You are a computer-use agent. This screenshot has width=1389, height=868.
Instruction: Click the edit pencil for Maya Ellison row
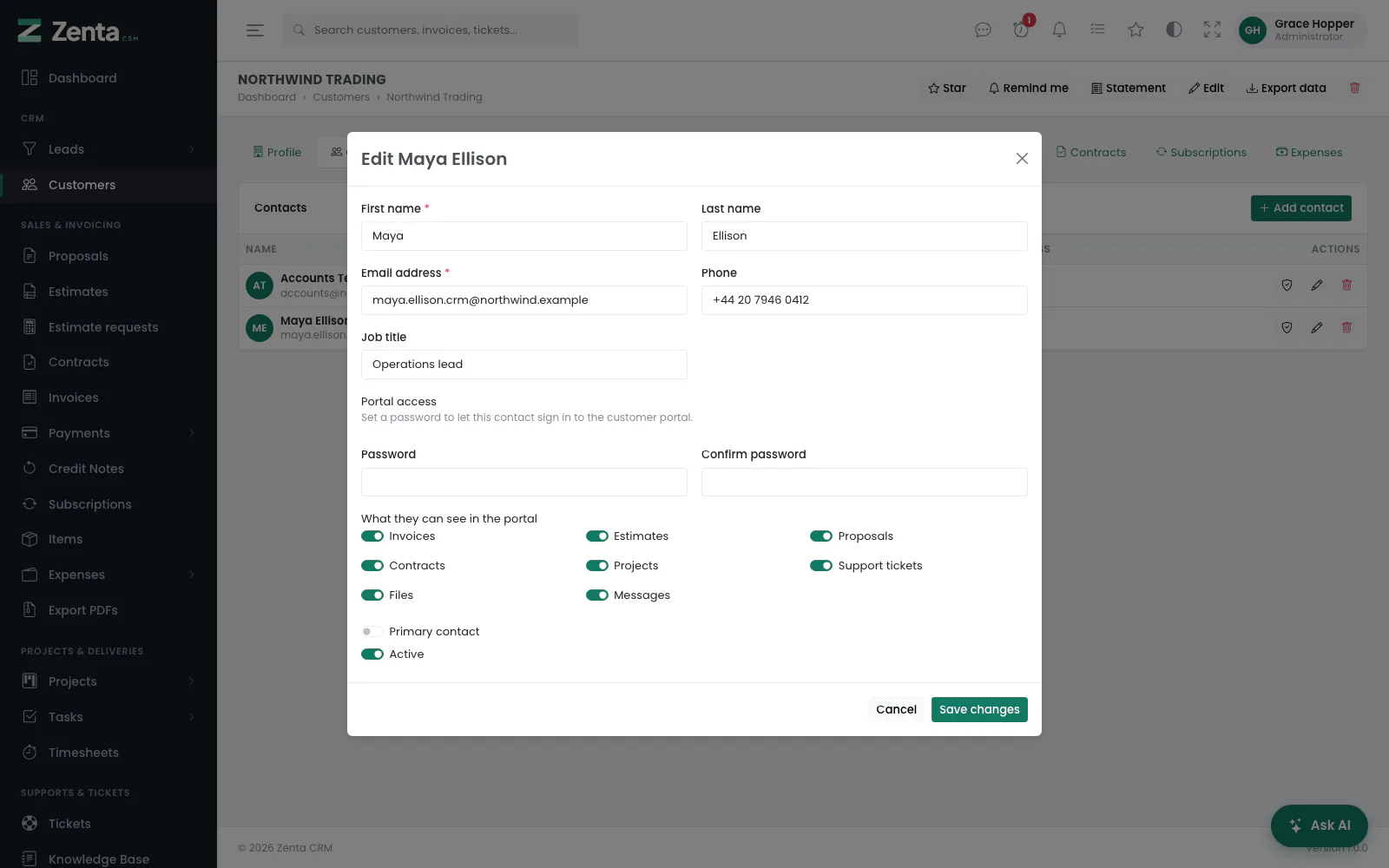[1317, 327]
